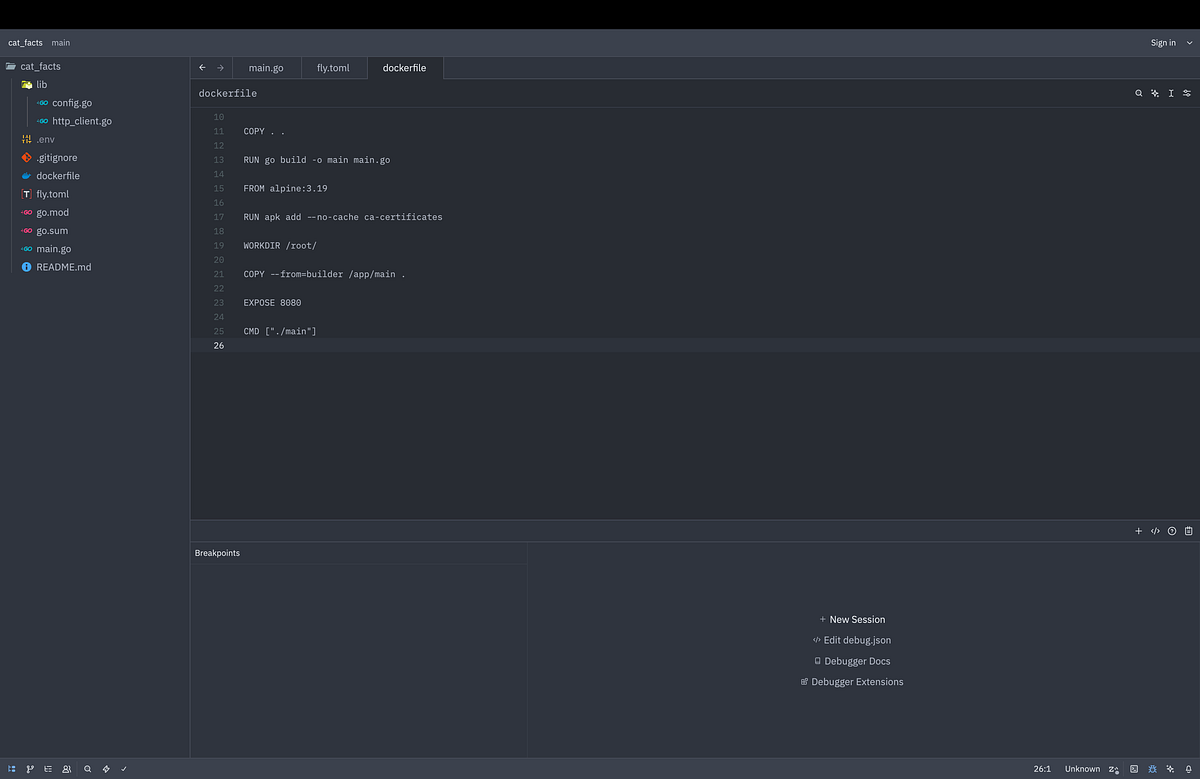Click inline assist sparkle in editor toolbar
The height and width of the screenshot is (779, 1200).
coord(1155,93)
